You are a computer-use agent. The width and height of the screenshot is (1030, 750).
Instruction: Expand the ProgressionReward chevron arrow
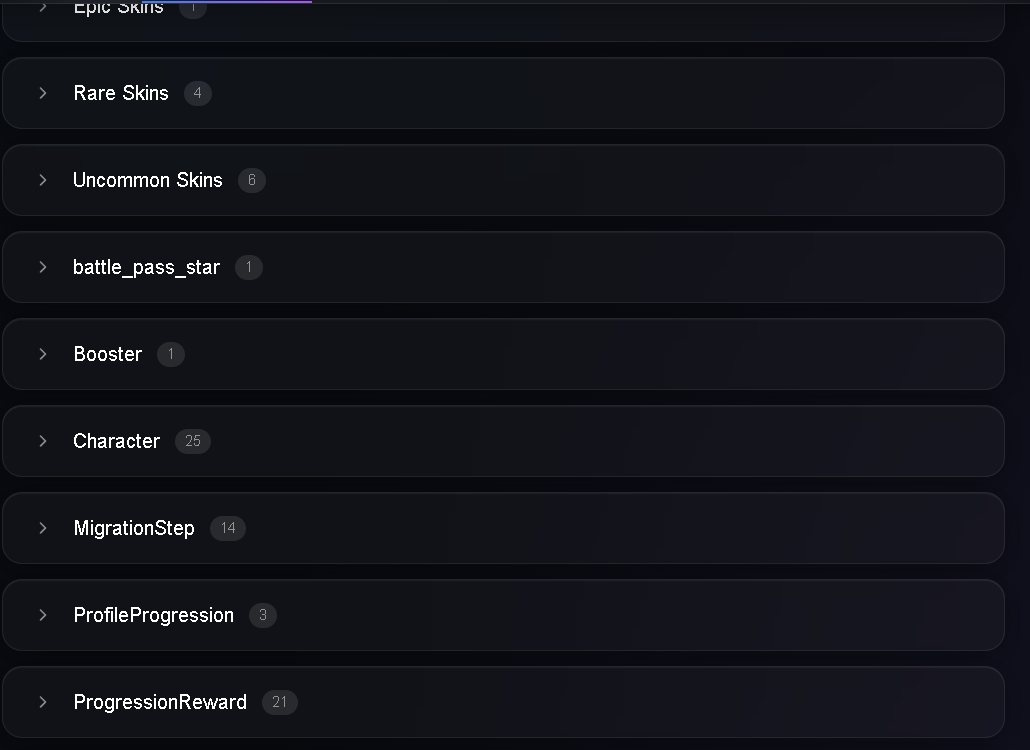(43, 702)
